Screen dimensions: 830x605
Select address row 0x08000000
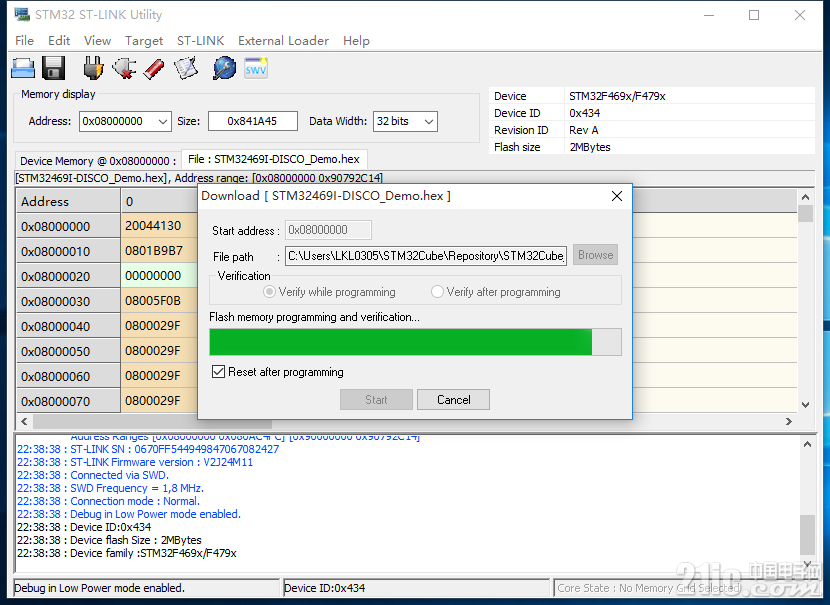click(x=68, y=227)
